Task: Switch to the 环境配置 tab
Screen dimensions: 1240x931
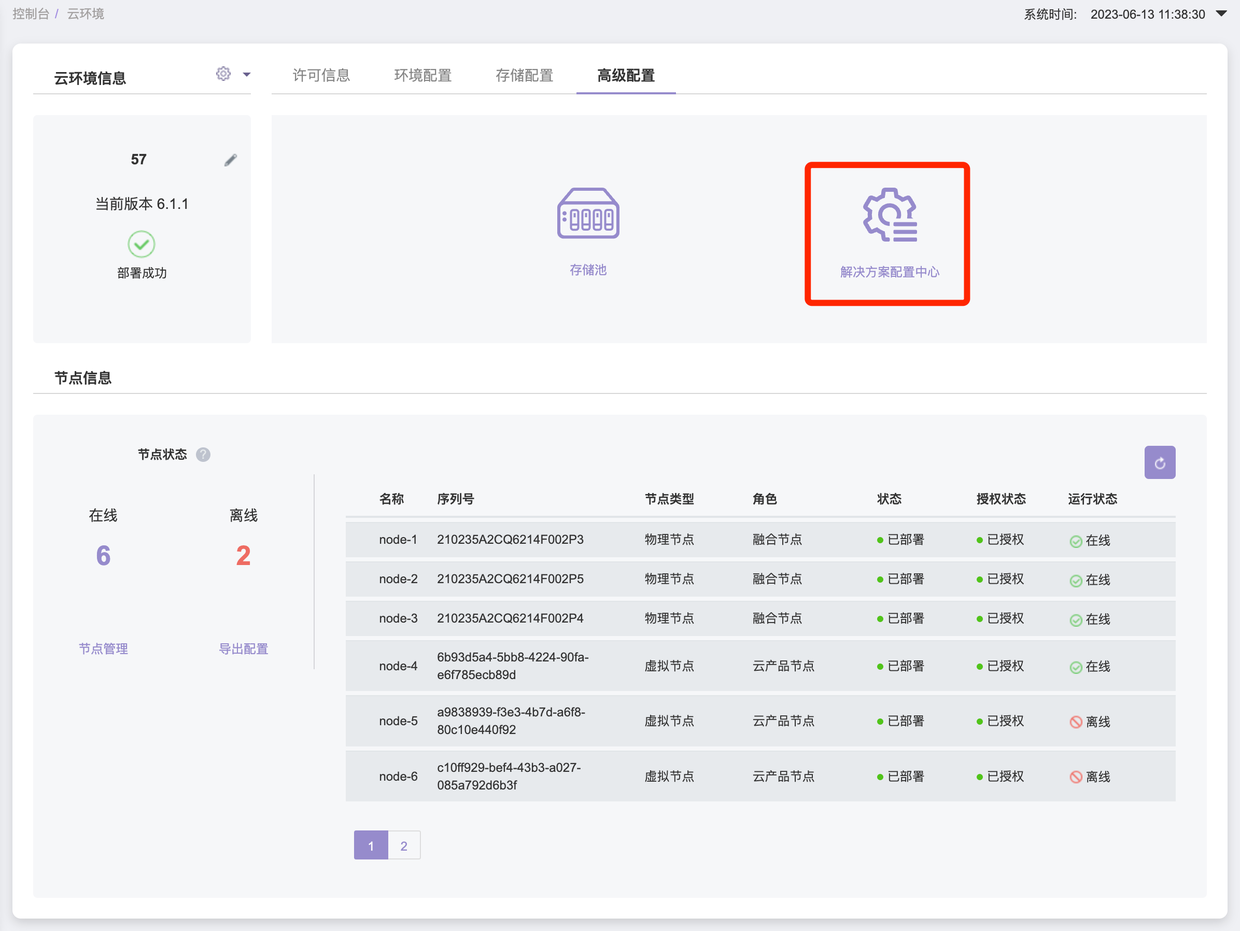Action: pyautogui.click(x=422, y=75)
